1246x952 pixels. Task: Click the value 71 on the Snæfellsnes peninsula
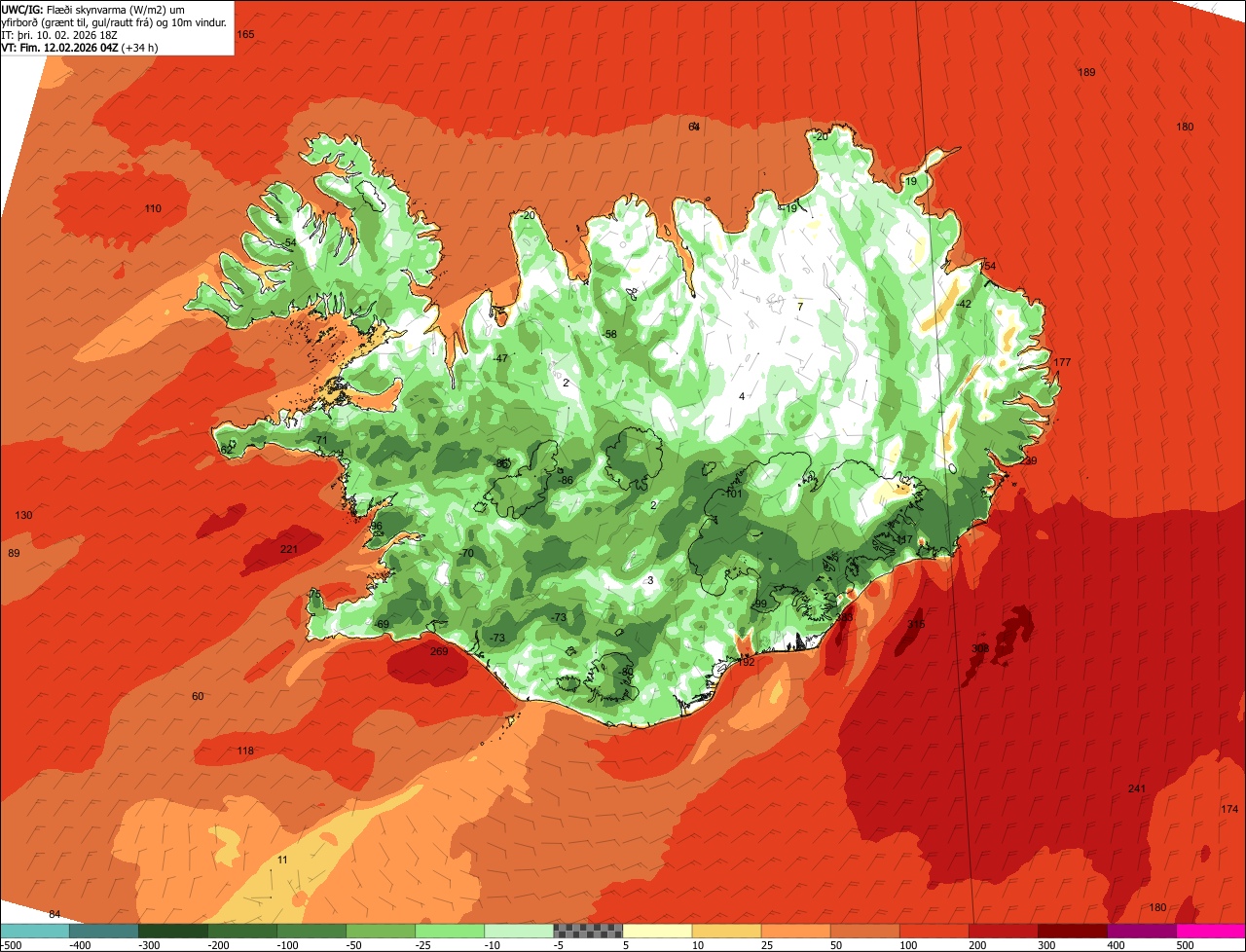pos(321,440)
